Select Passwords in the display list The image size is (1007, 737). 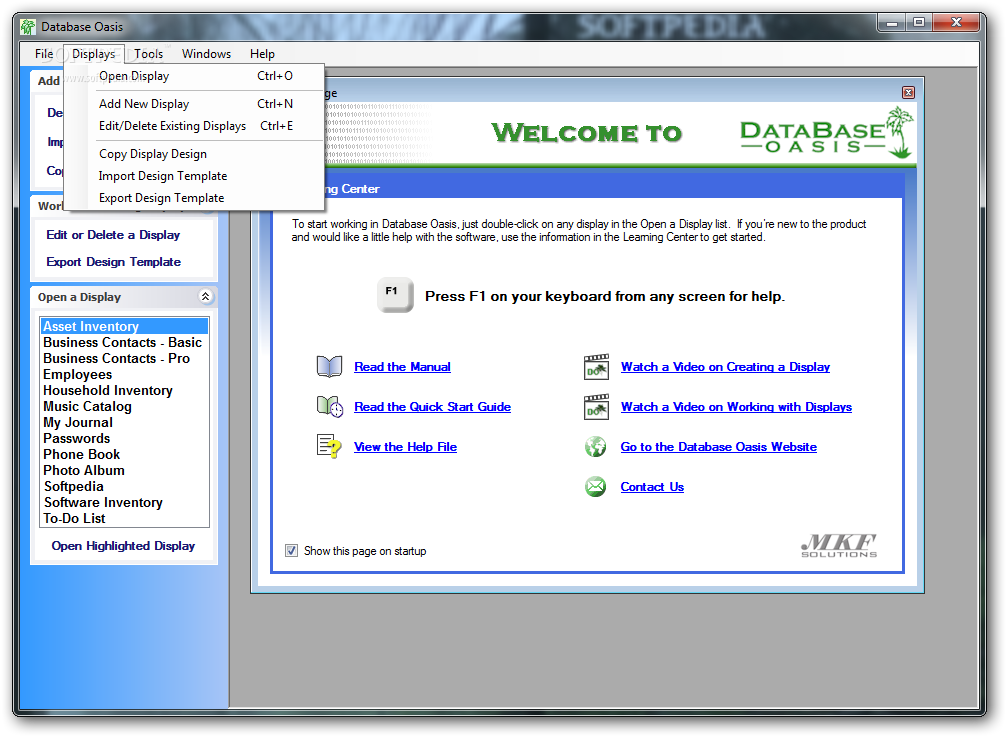(125, 438)
